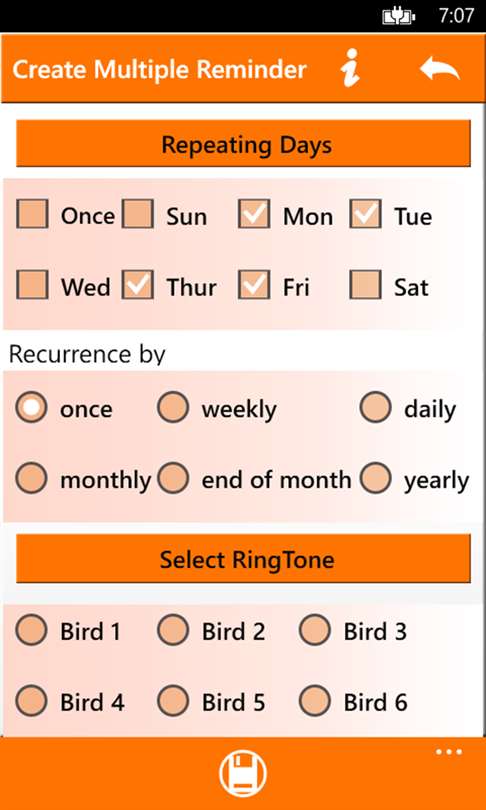Choose Bird 1 ringtone
The width and height of the screenshot is (486, 810).
[x=31, y=630]
